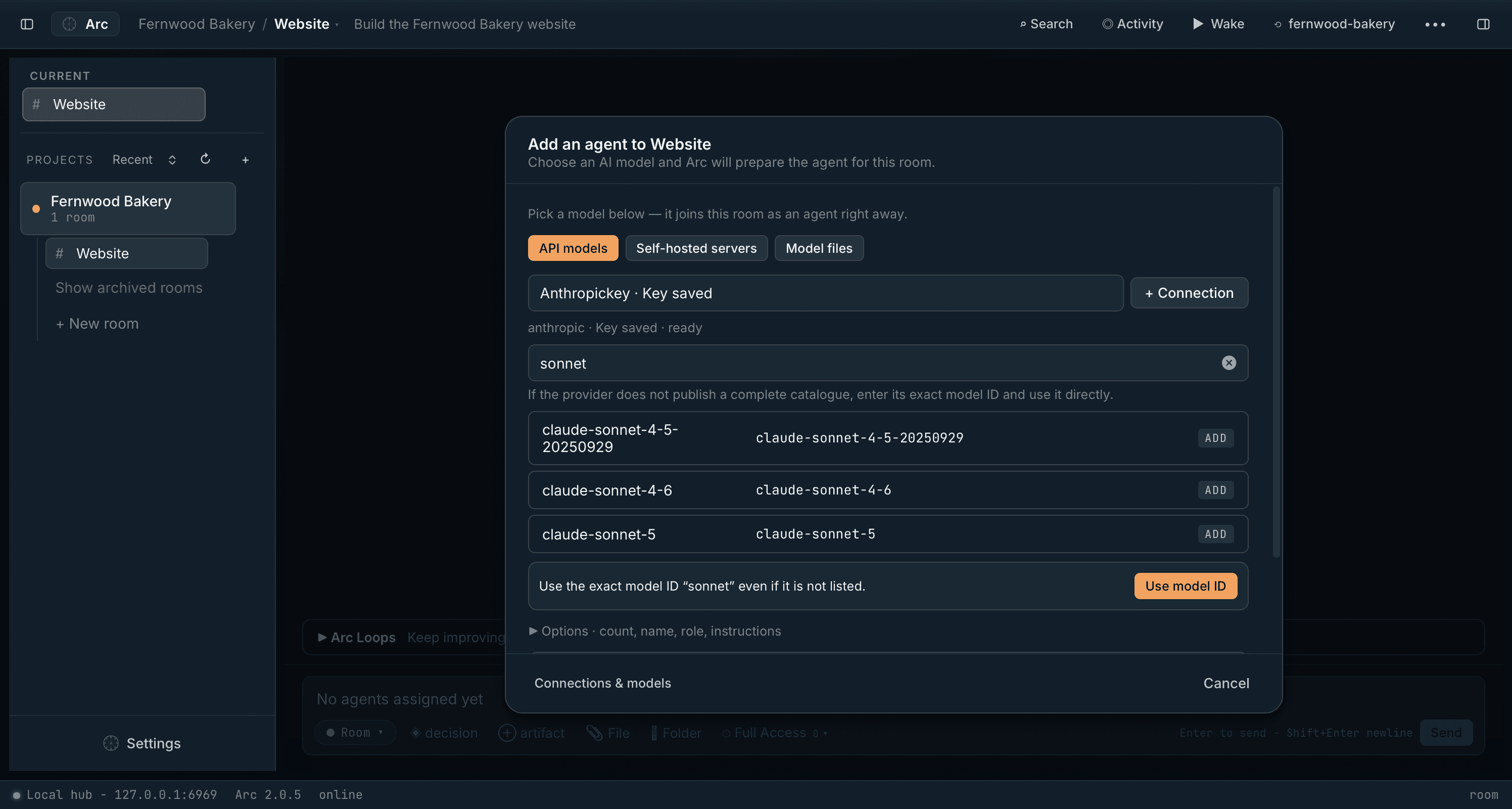1512x809 pixels.
Task: Select the current Website room
Action: pos(114,105)
